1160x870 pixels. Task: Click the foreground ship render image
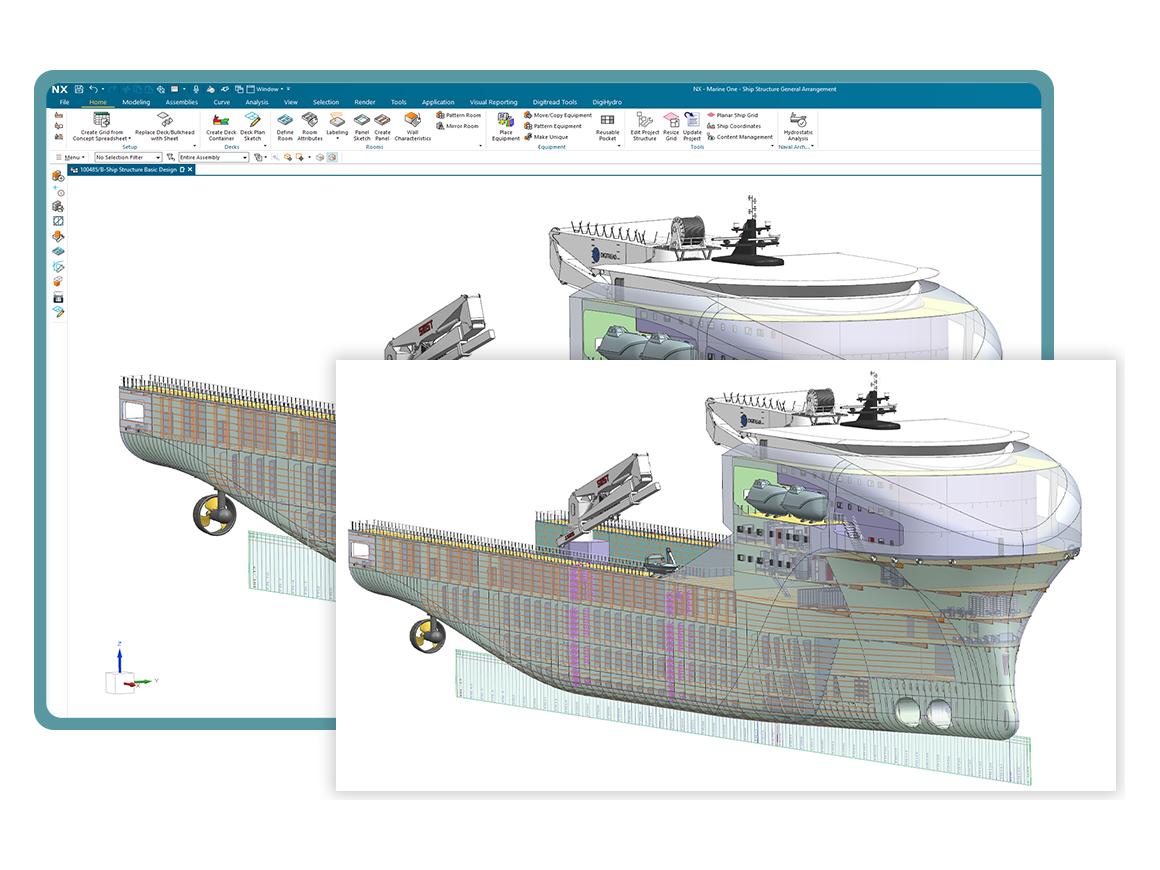(x=725, y=576)
